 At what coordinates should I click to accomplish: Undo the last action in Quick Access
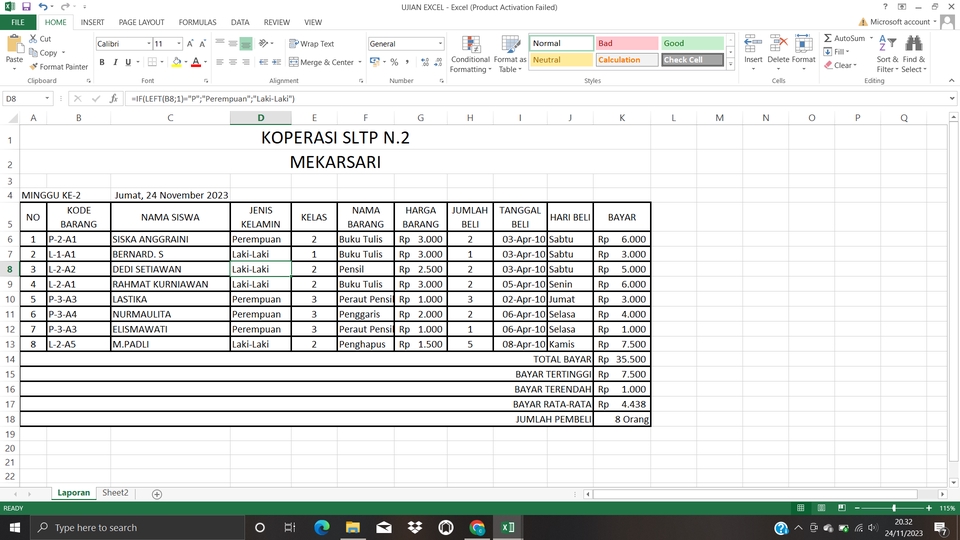point(43,7)
